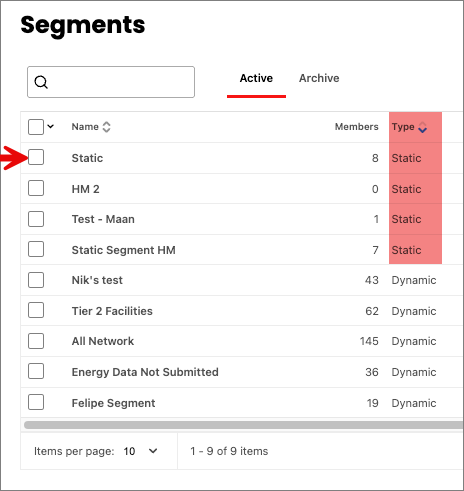
Task: Toggle checkbox for Felipe Segment
Action: click(36, 402)
